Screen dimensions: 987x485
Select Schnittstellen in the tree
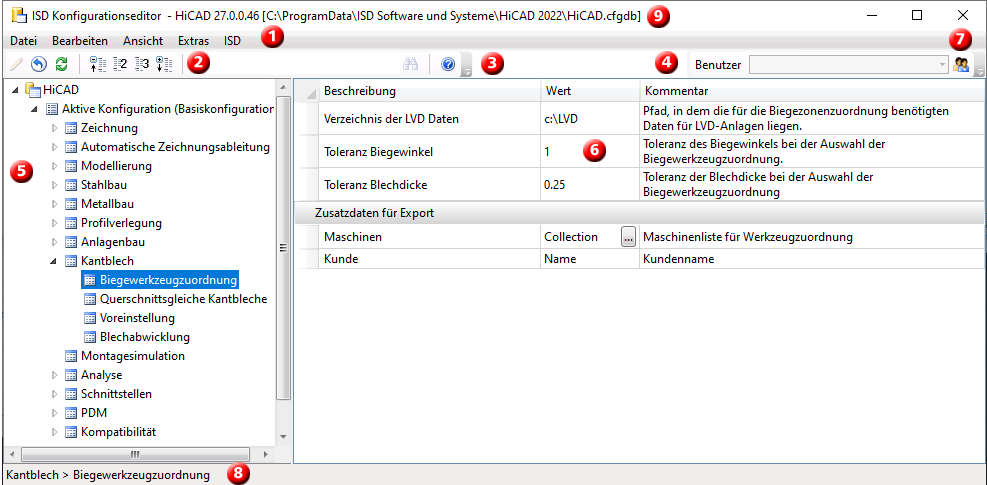pos(116,394)
